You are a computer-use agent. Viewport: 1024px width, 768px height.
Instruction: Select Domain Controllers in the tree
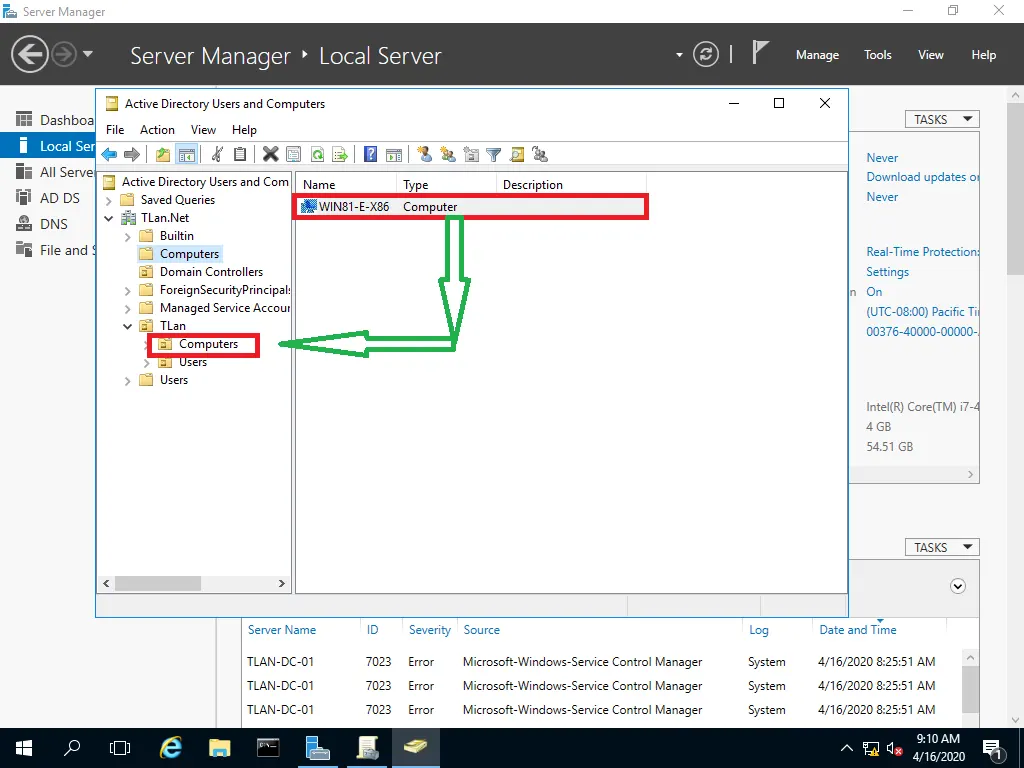click(211, 272)
